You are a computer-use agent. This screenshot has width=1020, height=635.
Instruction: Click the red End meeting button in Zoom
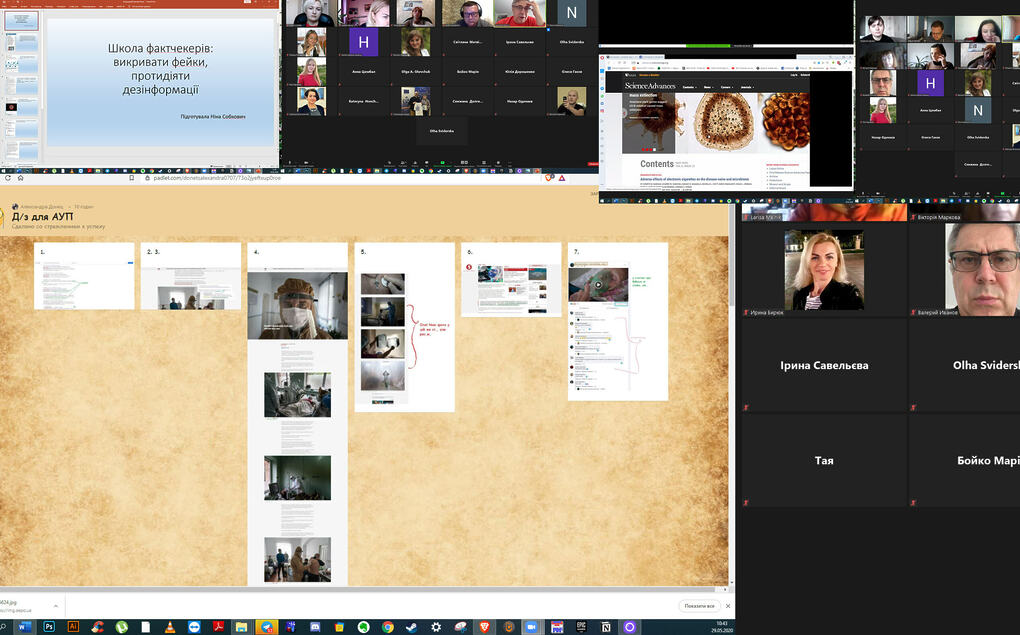593,164
